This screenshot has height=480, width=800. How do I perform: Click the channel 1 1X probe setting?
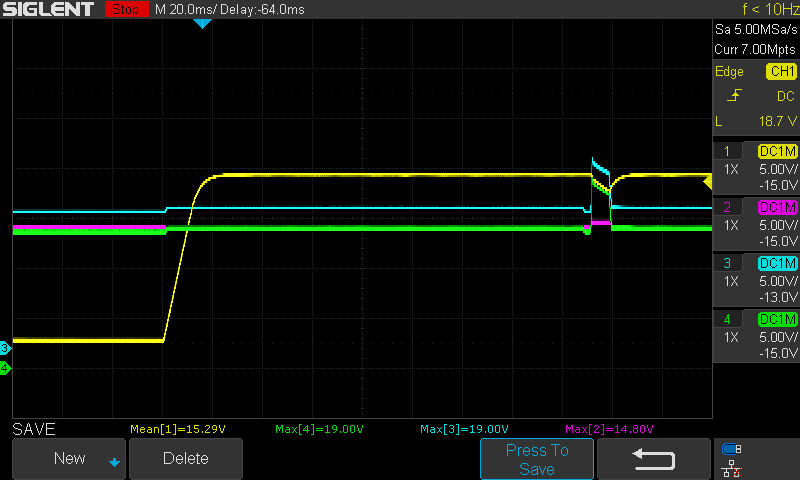pos(731,169)
